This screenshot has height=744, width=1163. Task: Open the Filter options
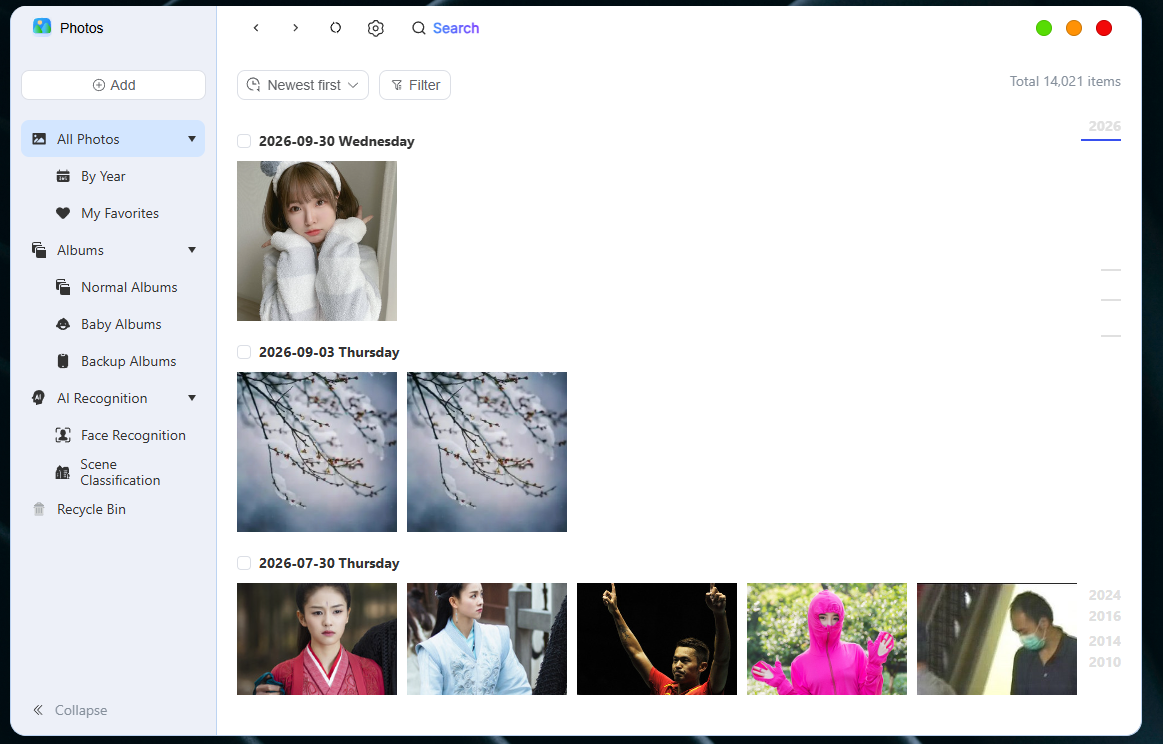415,85
